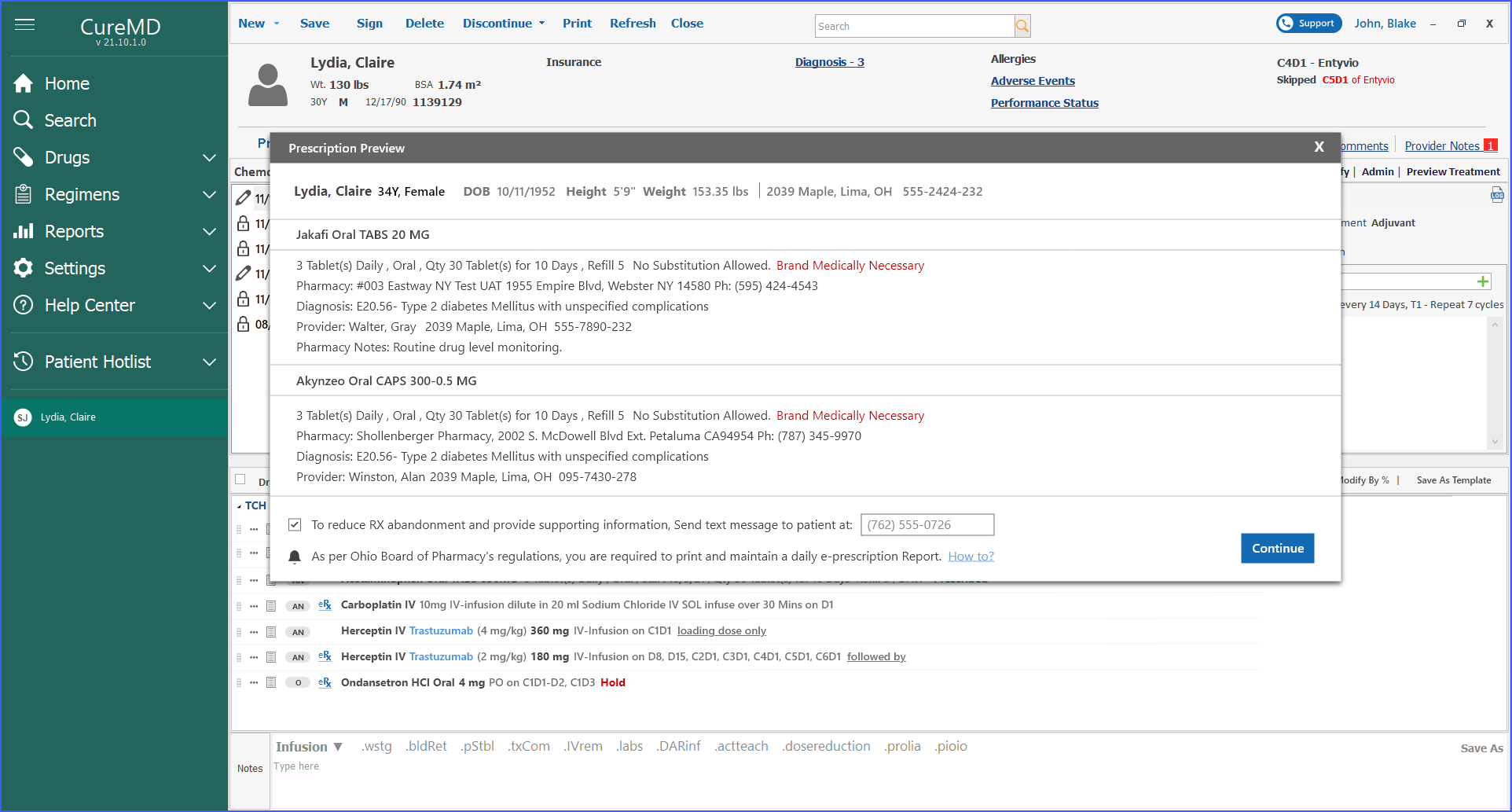Image resolution: width=1512 pixels, height=812 pixels.
Task: Click the Help Center question mark icon
Action: (24, 305)
